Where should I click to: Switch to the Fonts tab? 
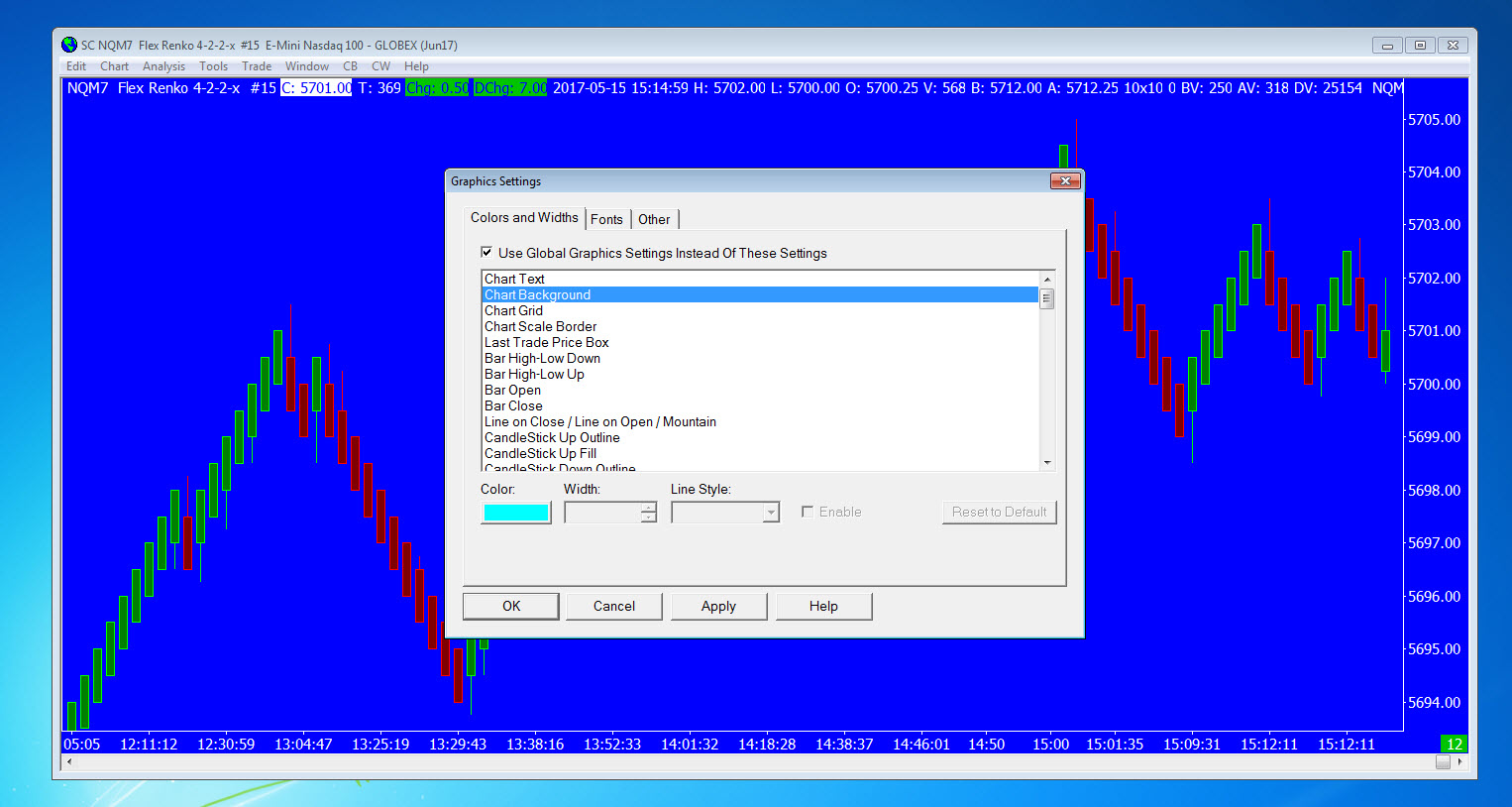(606, 219)
